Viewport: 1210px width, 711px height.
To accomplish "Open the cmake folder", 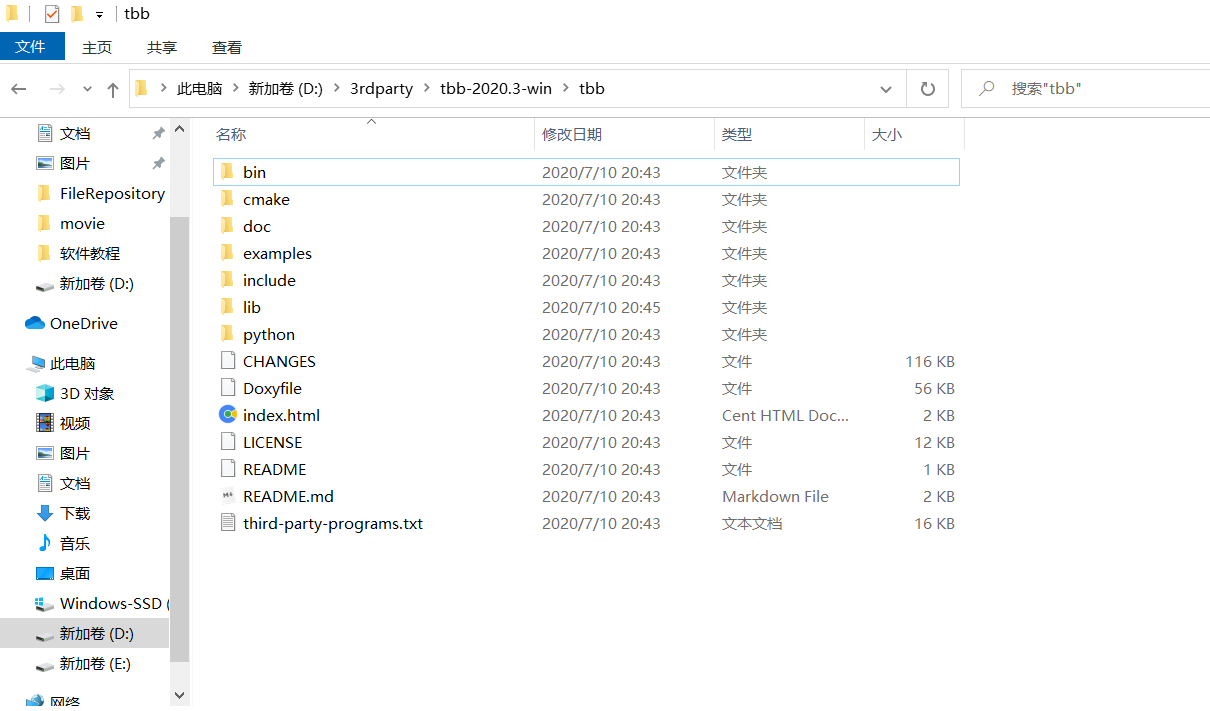I will point(266,199).
